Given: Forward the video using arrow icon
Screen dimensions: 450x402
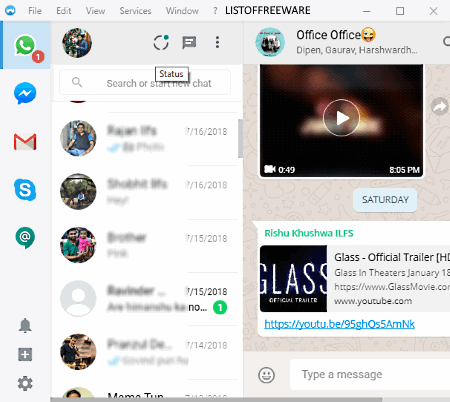Looking at the screenshot, I should [x=440, y=107].
